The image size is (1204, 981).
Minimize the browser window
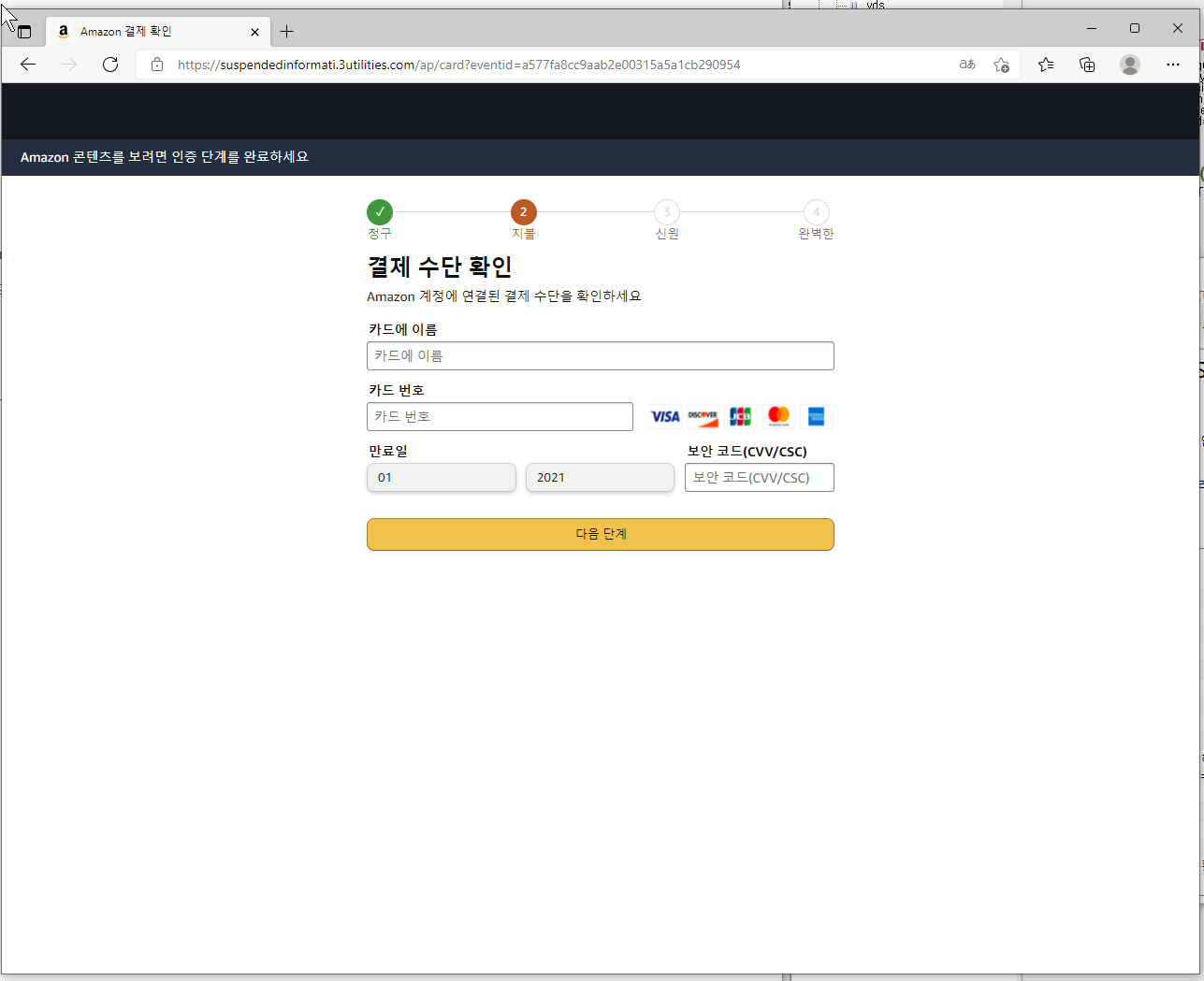[1092, 29]
